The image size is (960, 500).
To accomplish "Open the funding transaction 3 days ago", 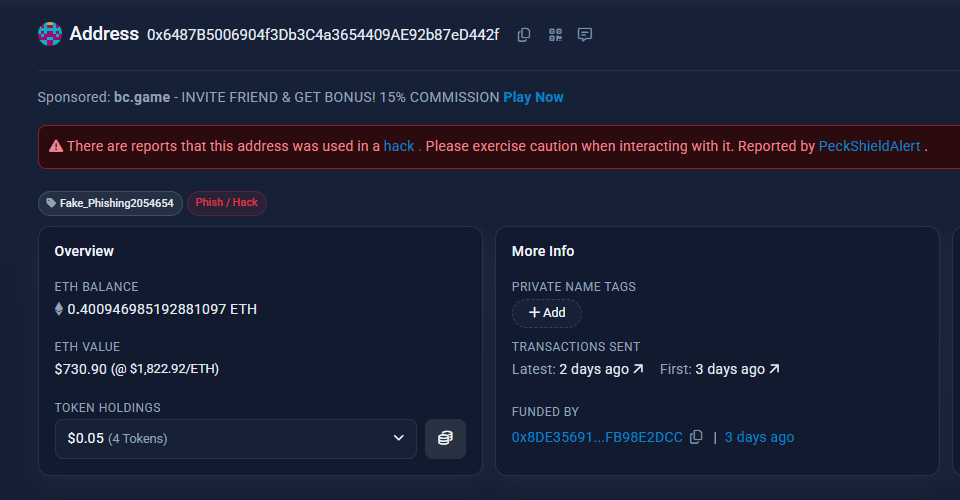I will click(759, 437).
